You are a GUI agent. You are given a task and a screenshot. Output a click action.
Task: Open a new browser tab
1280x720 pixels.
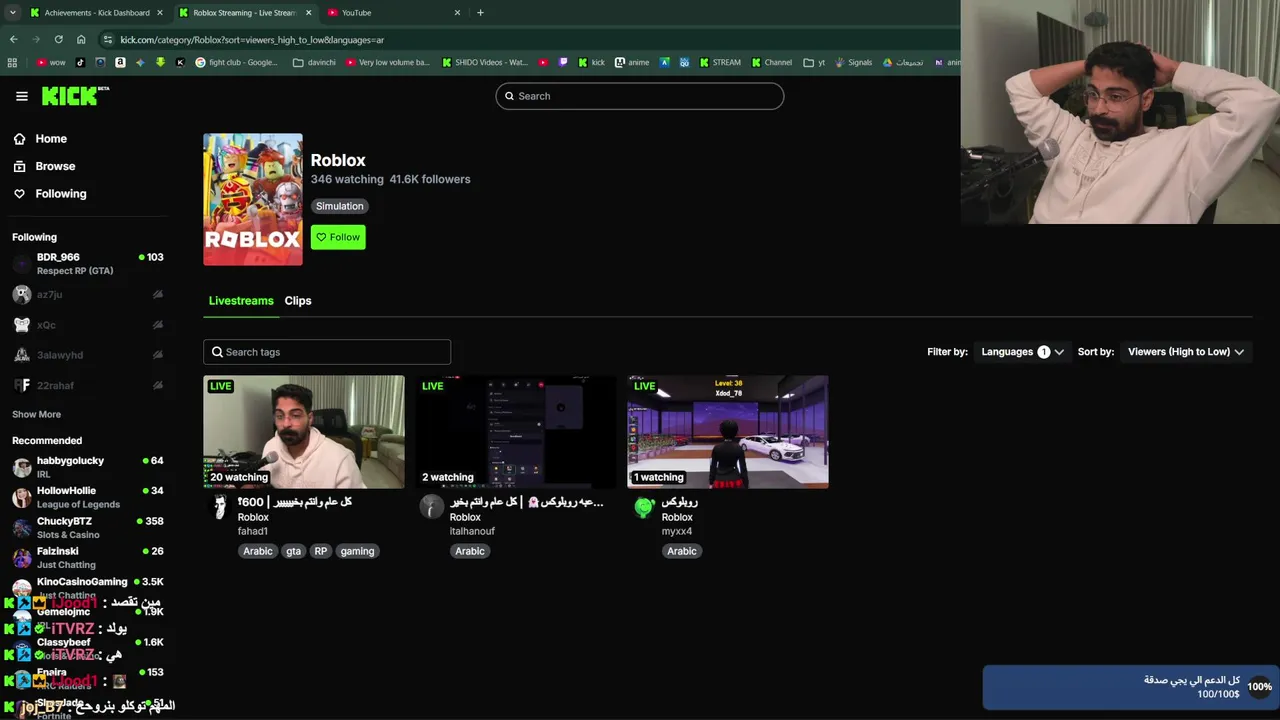pyautogui.click(x=480, y=13)
